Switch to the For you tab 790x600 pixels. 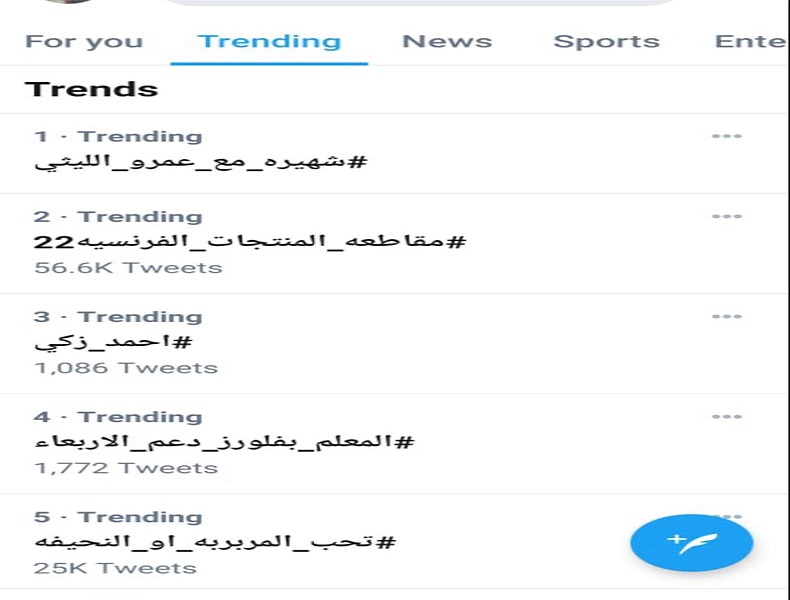coord(84,42)
